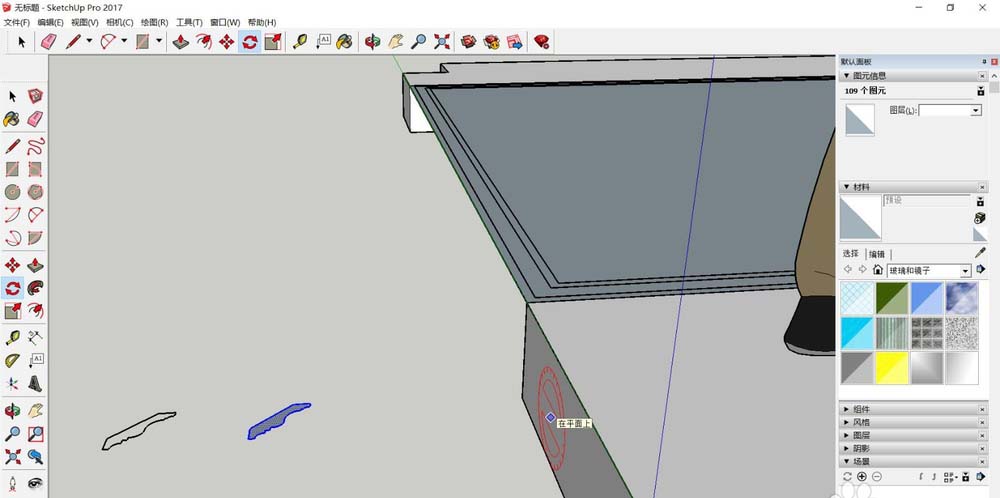Open the 窗口(W) menu
The image size is (1000, 498).
tap(225, 22)
